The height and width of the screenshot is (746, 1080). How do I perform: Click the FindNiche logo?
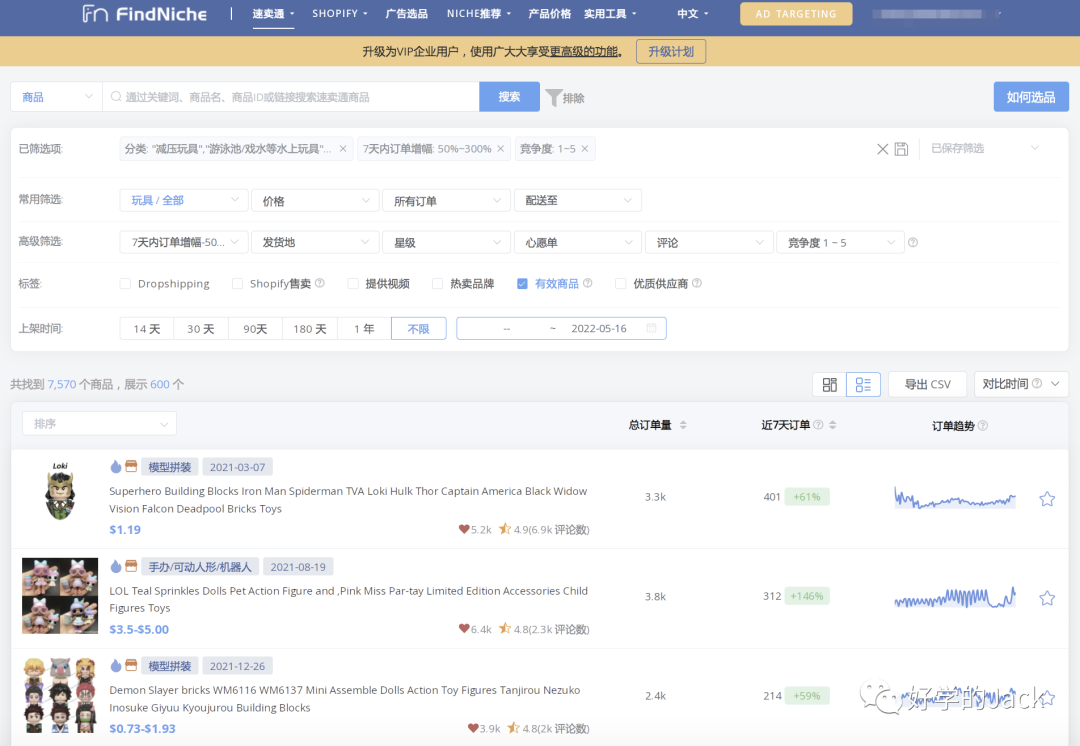145,14
